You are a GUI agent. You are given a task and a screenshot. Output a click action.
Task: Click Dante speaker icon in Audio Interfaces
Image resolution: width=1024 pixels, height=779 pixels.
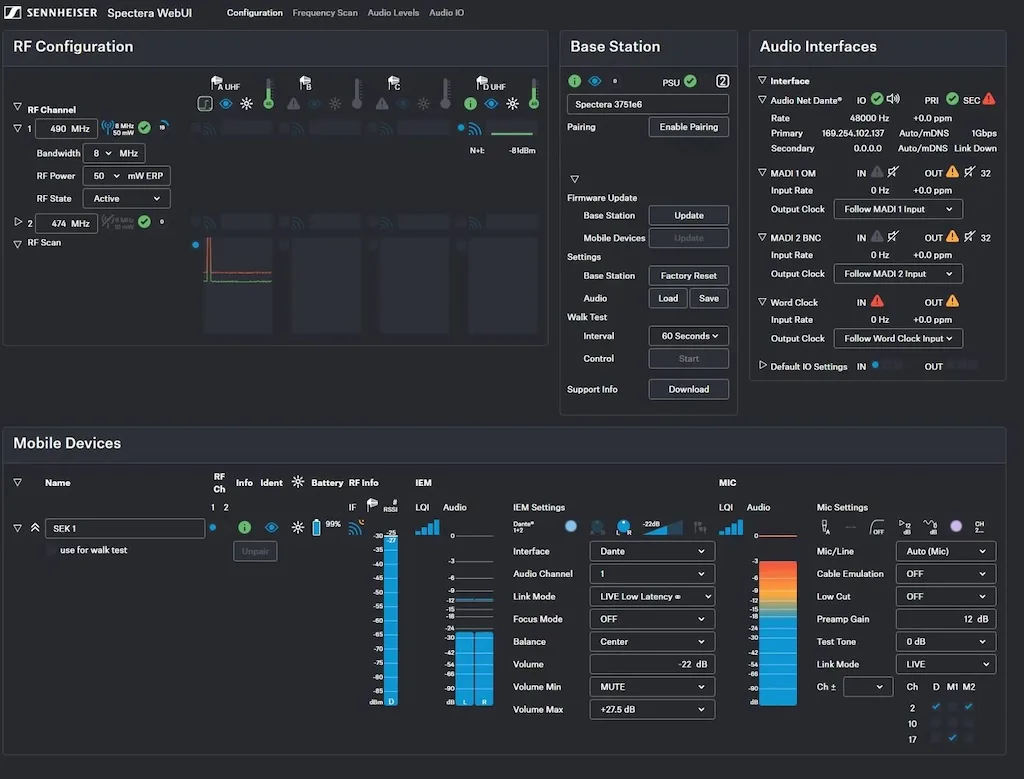[893, 99]
